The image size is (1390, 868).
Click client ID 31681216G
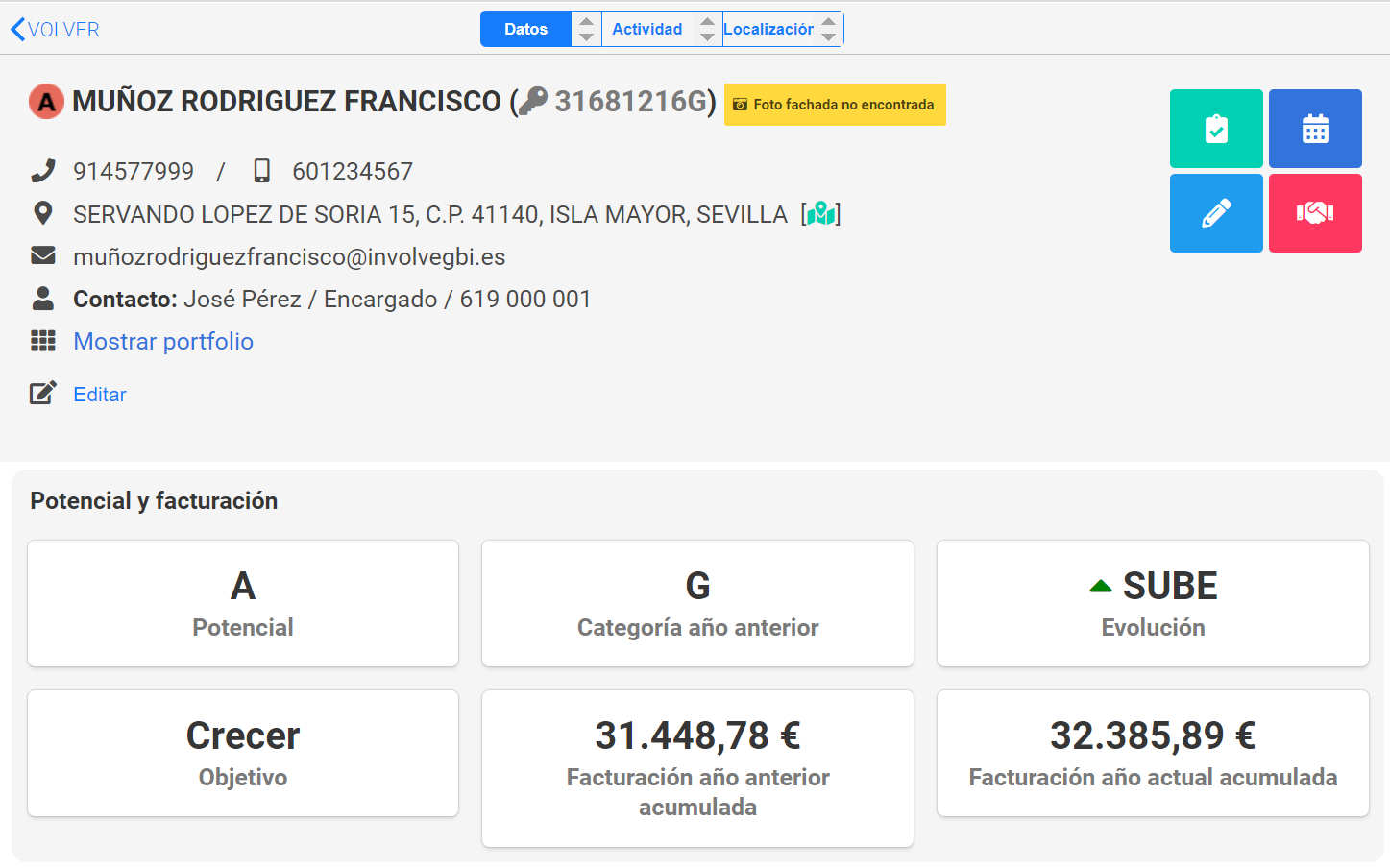[632, 101]
